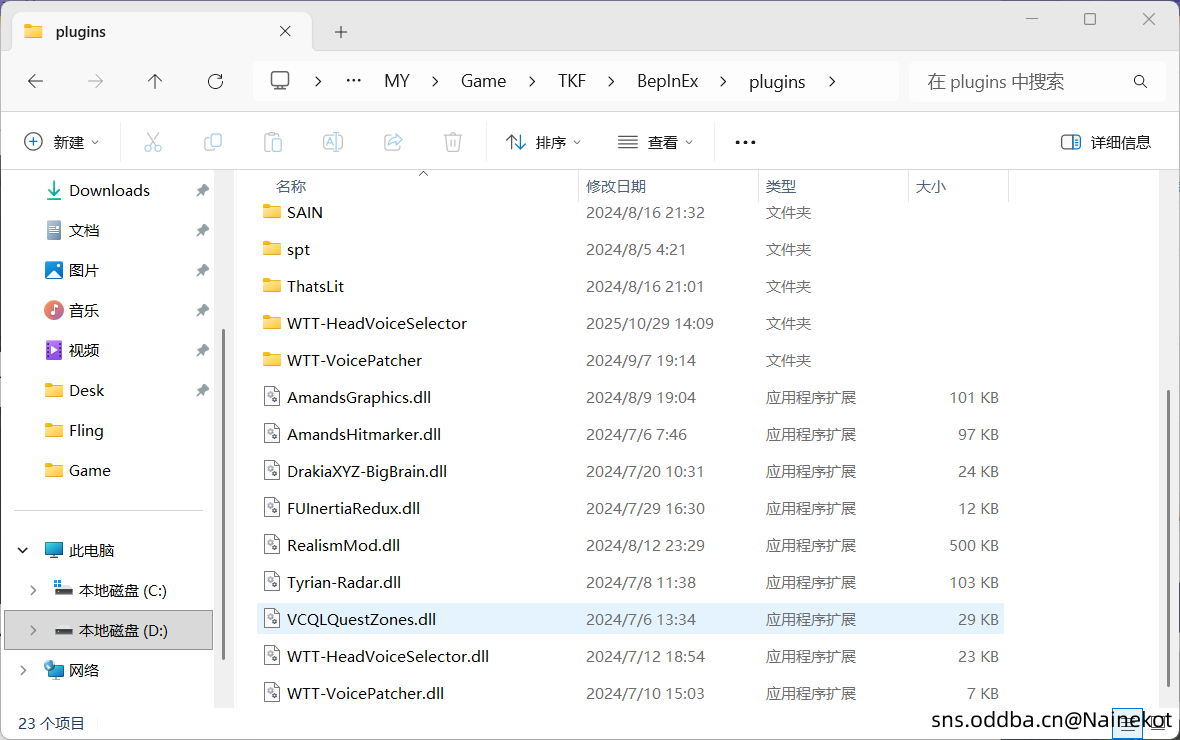Click the Paste clipboard icon

click(x=273, y=142)
